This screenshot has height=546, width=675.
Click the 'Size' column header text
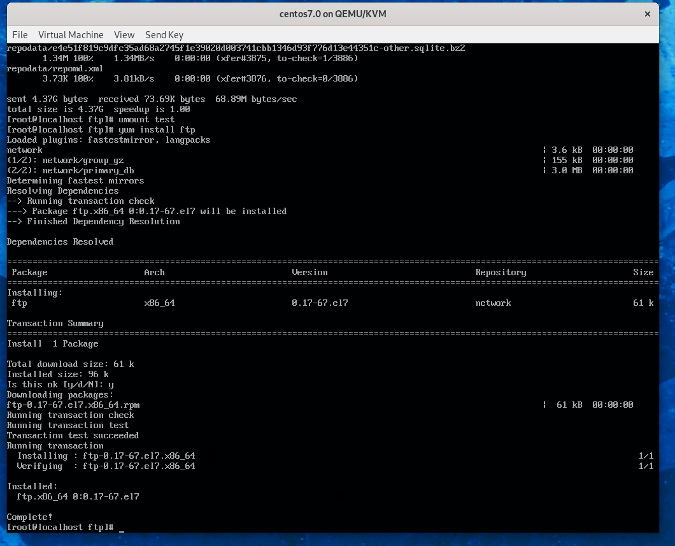643,272
